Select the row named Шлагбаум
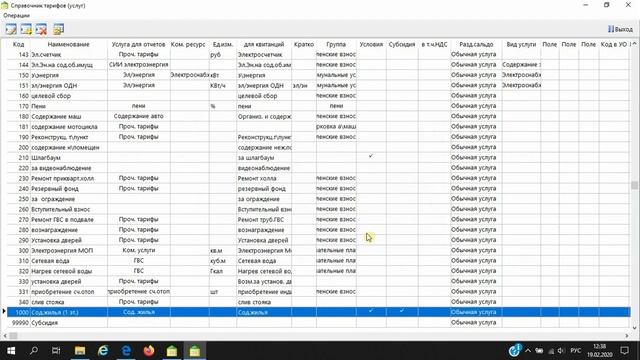This screenshot has height=360, width=640. pyautogui.click(x=318, y=158)
